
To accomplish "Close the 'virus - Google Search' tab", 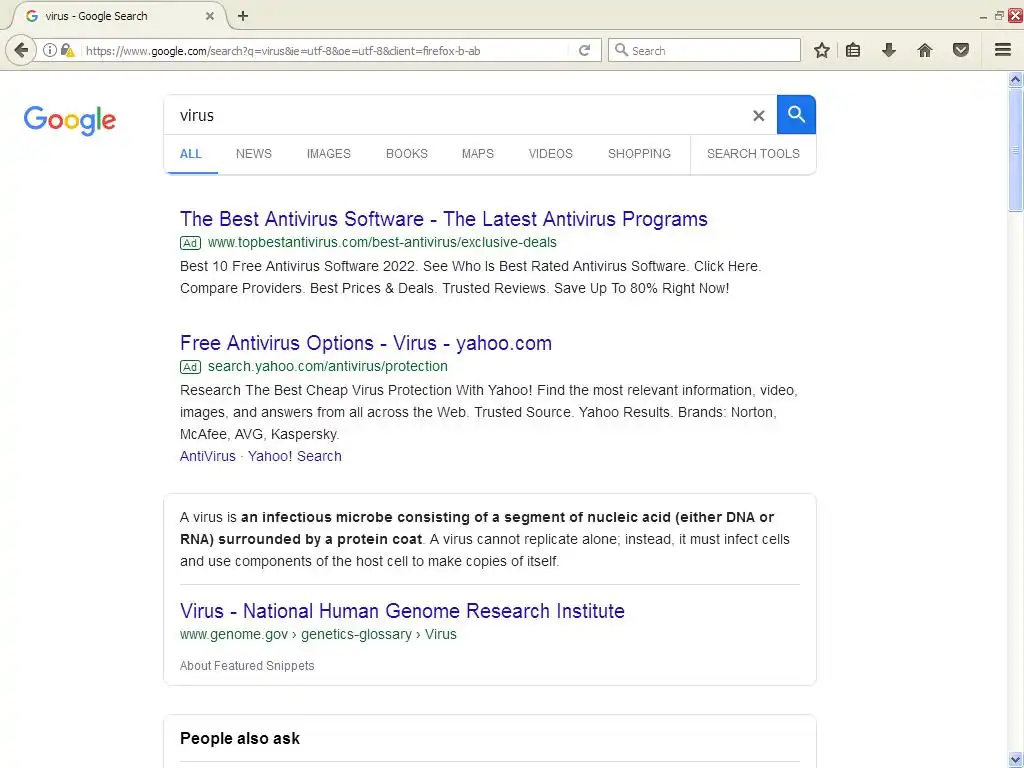I will click(x=210, y=16).
